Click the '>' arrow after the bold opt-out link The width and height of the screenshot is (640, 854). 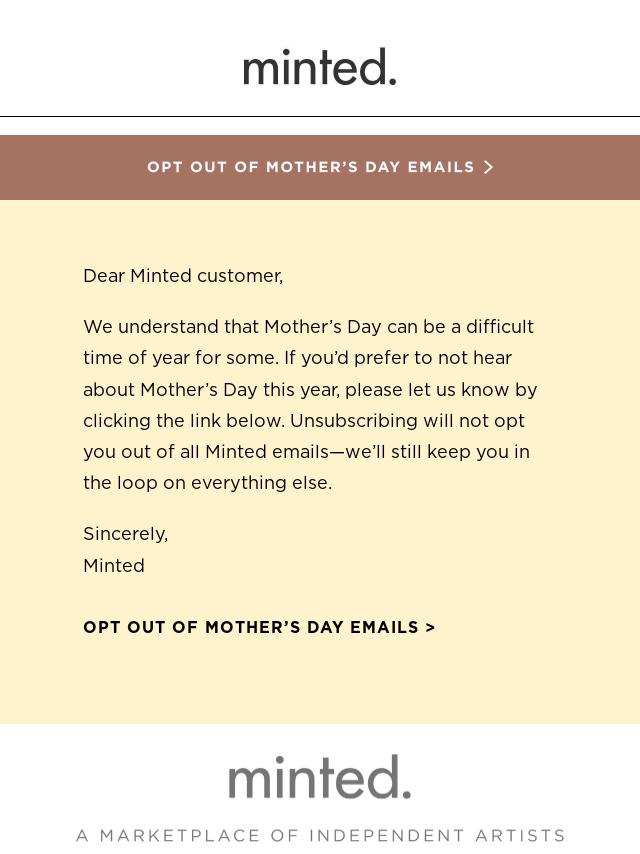coord(430,628)
